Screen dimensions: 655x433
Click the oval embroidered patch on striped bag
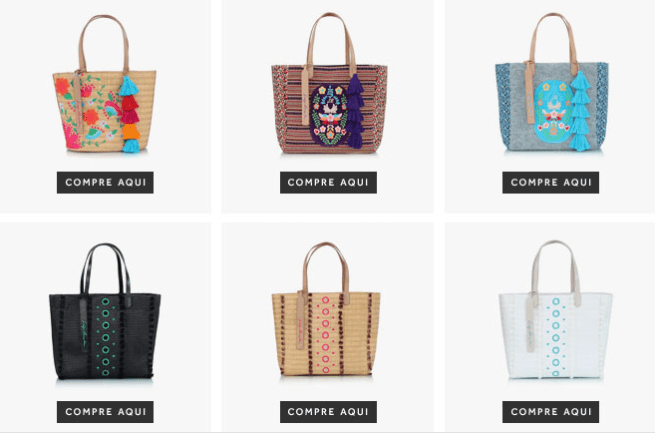point(330,115)
